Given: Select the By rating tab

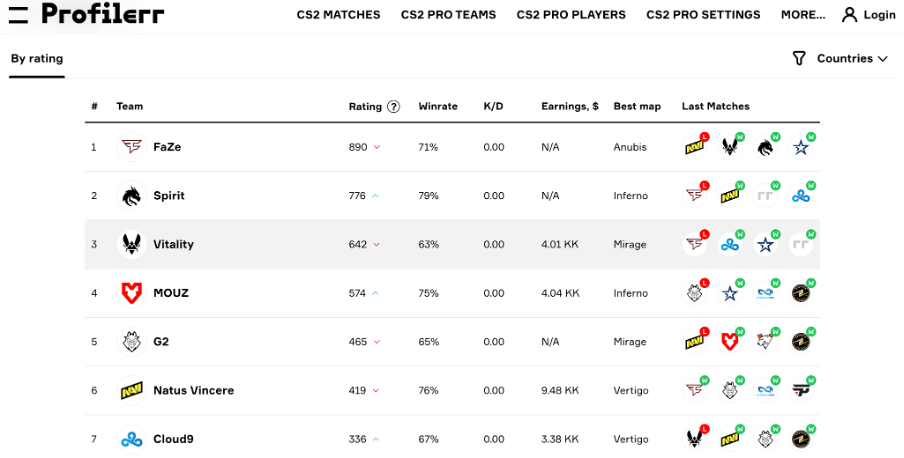Looking at the screenshot, I should coord(37,59).
